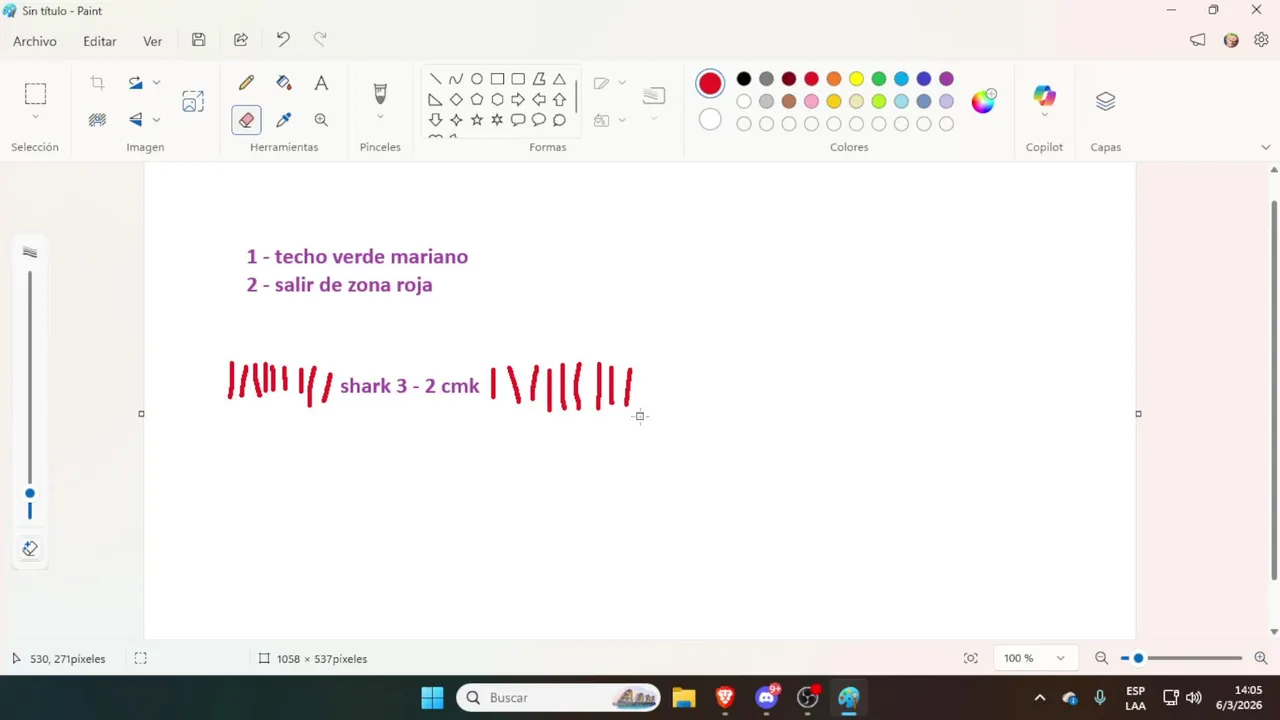
Task: Open the Copilot button
Action: tap(1044, 96)
